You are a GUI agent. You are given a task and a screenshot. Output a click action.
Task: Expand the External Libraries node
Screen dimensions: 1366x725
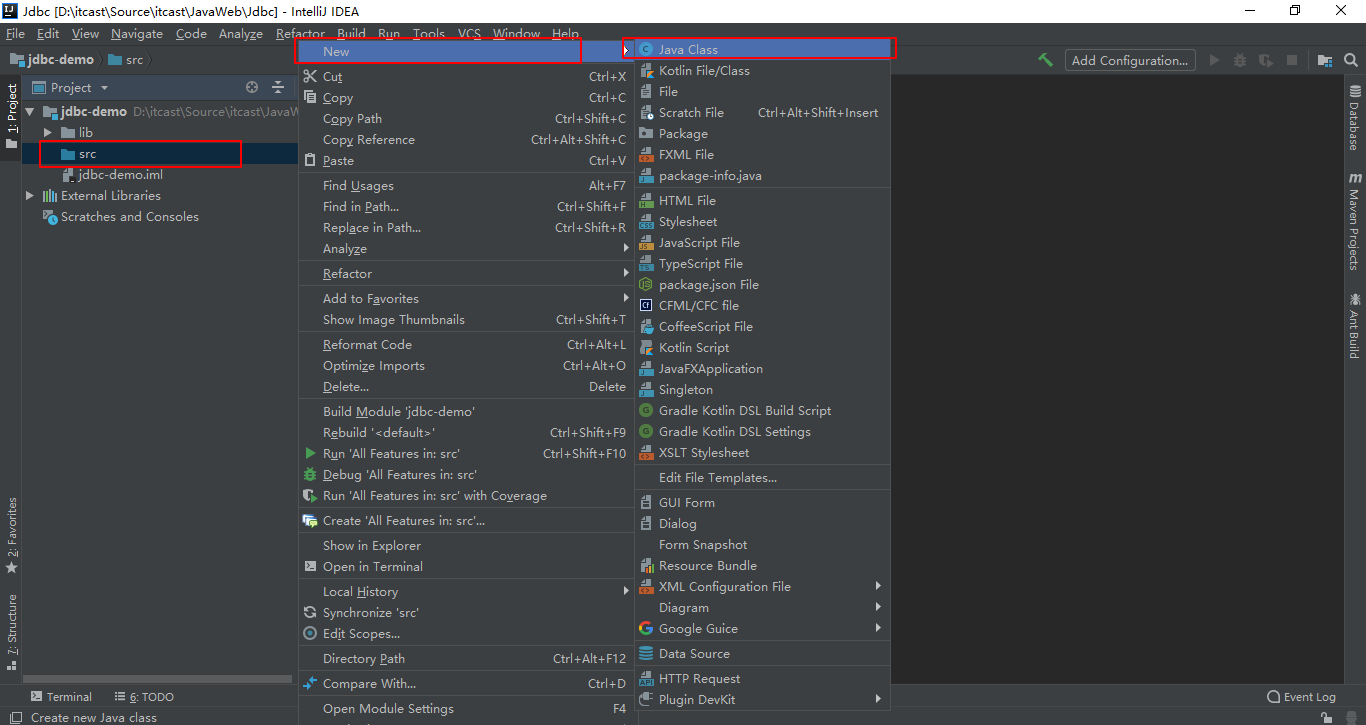[x=30, y=196]
